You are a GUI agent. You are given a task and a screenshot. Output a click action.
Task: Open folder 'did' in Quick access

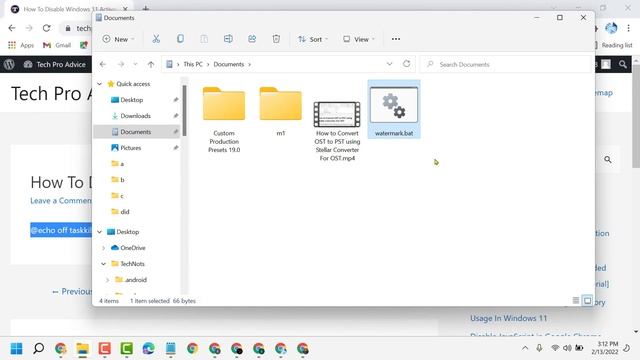(x=120, y=212)
